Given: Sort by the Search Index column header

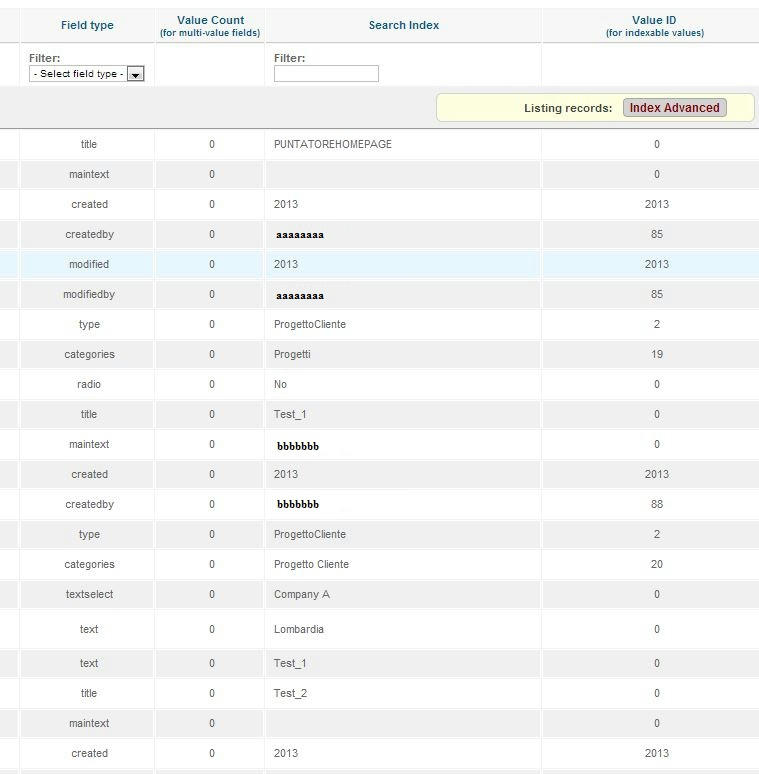Looking at the screenshot, I should [404, 25].
